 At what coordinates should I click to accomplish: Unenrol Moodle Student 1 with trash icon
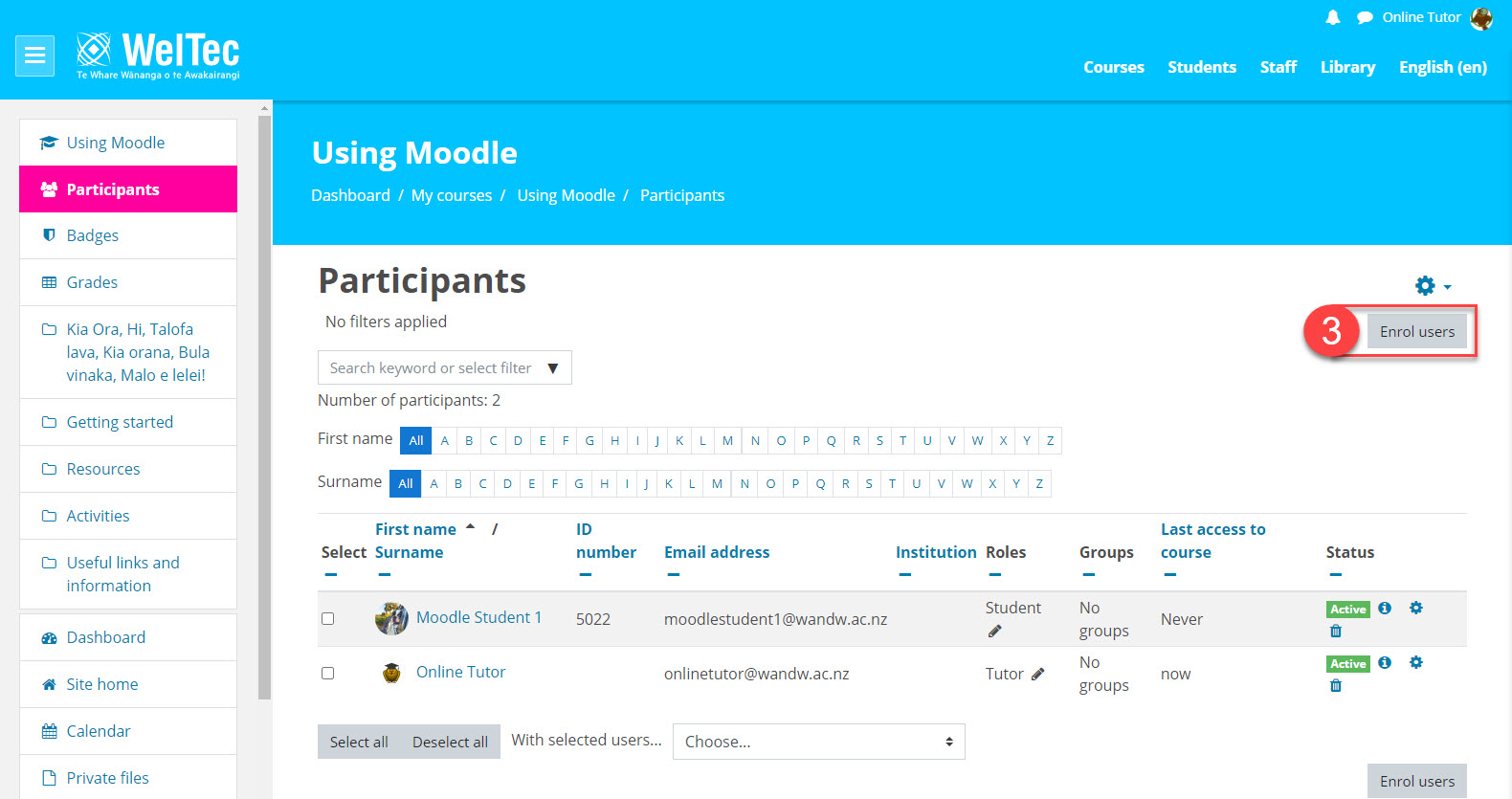point(1336,631)
